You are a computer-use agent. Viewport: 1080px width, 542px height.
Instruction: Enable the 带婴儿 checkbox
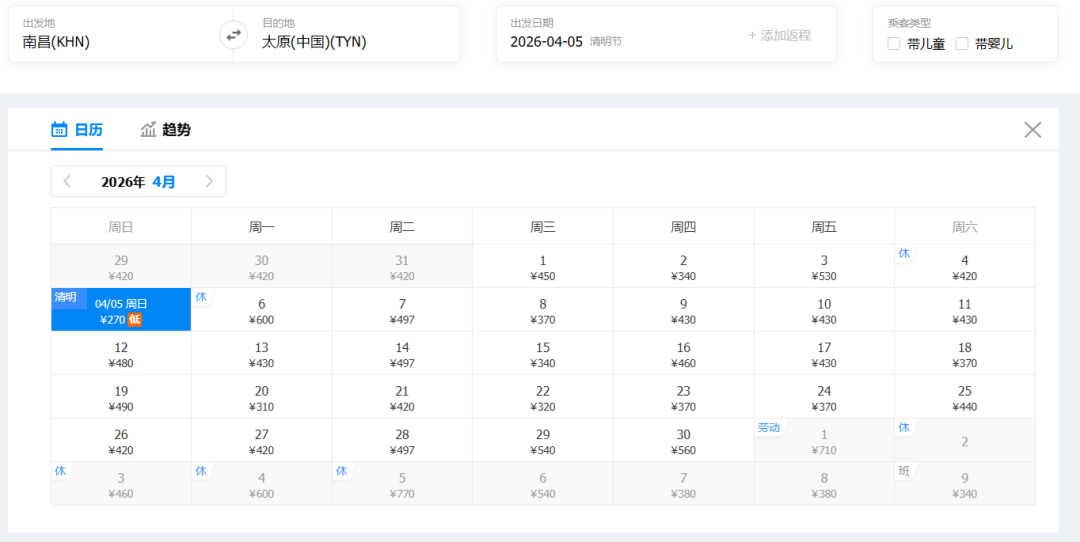(x=962, y=43)
